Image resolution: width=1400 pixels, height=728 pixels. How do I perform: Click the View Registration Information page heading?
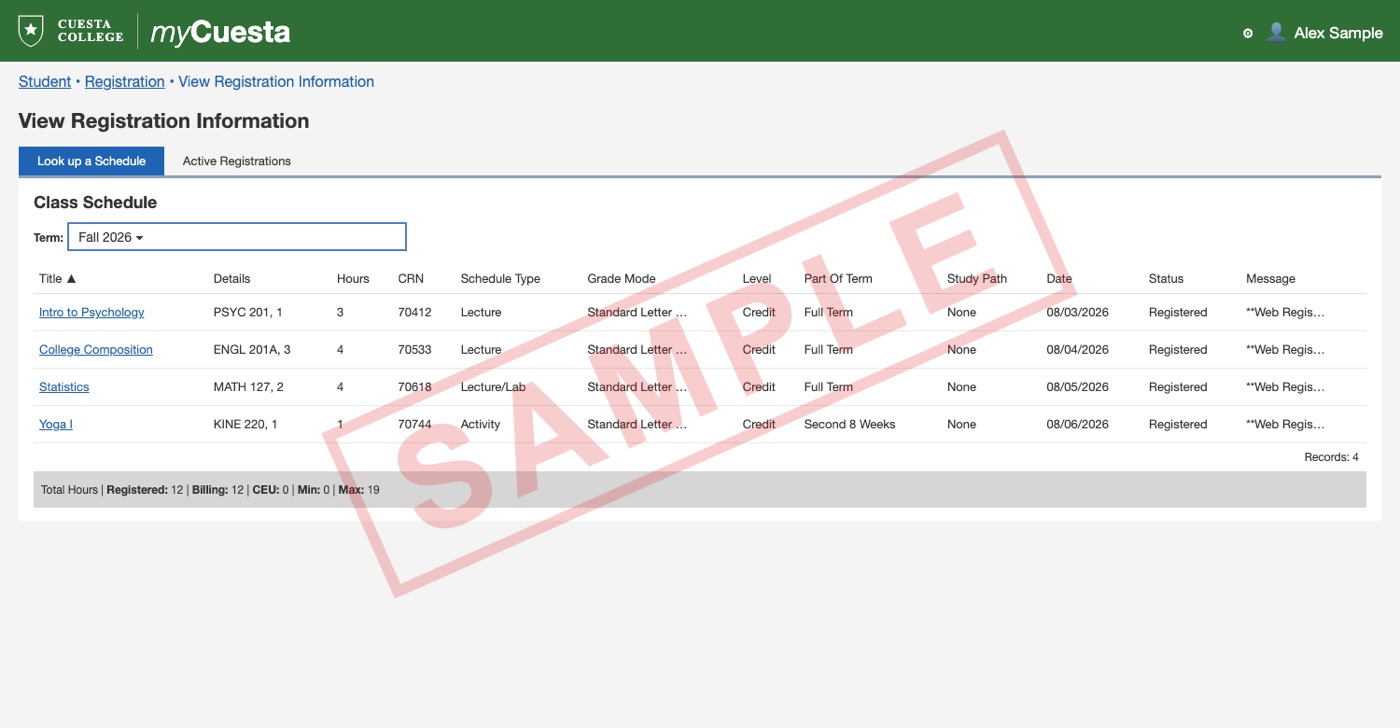[x=164, y=121]
